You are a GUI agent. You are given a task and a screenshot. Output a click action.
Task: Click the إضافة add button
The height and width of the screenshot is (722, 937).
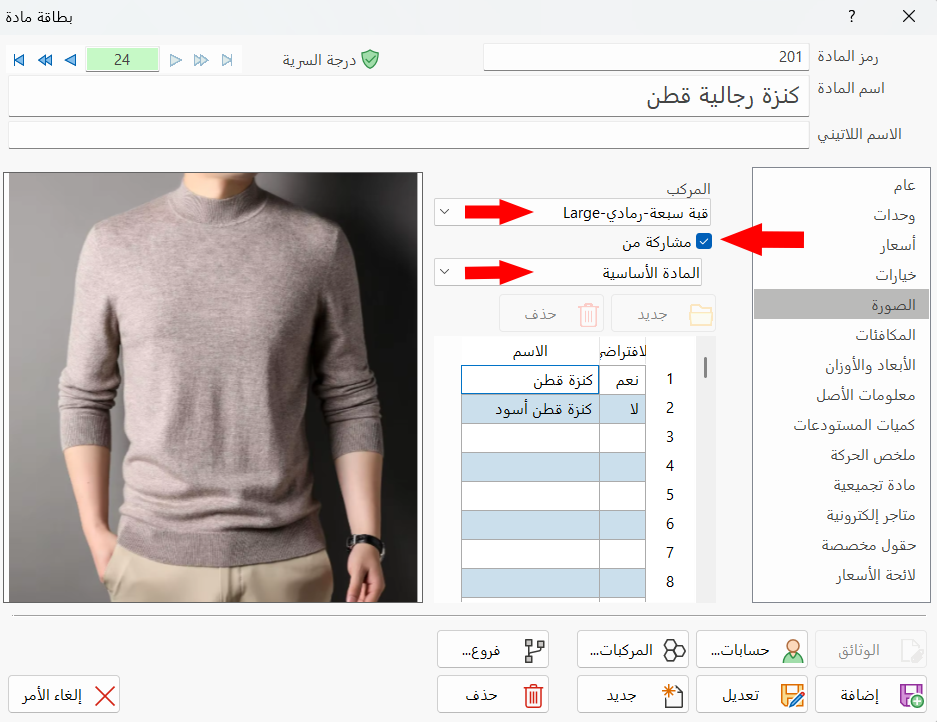pos(871,695)
